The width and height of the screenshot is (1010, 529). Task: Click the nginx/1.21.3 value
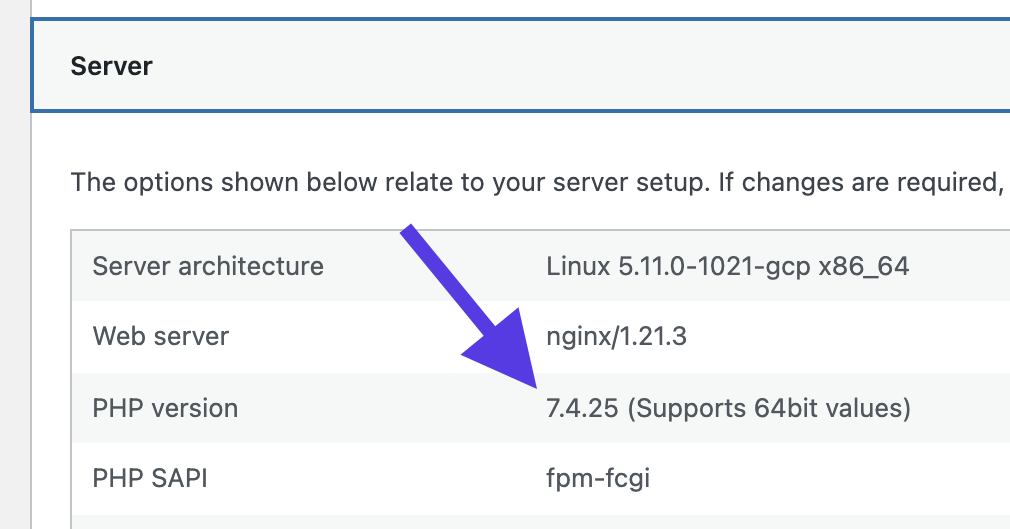(x=616, y=336)
